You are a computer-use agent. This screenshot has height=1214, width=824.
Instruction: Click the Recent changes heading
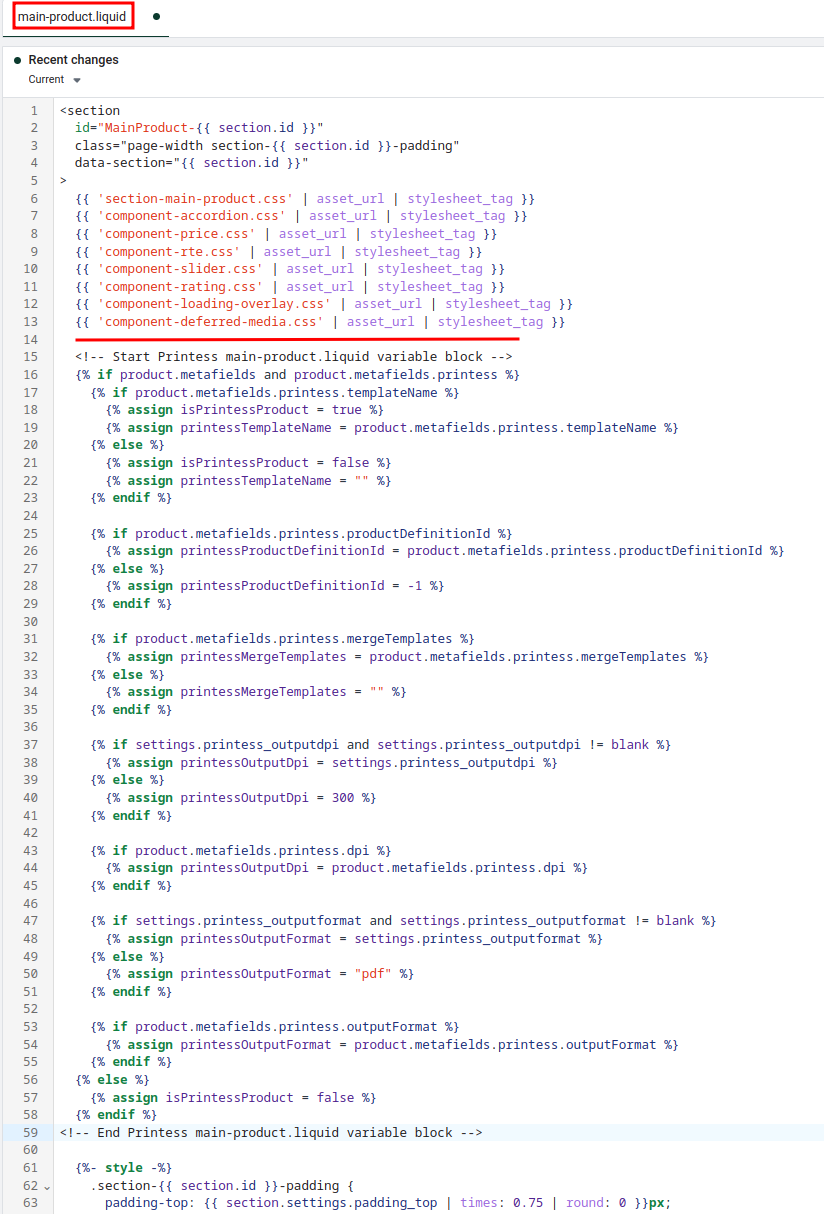(73, 60)
